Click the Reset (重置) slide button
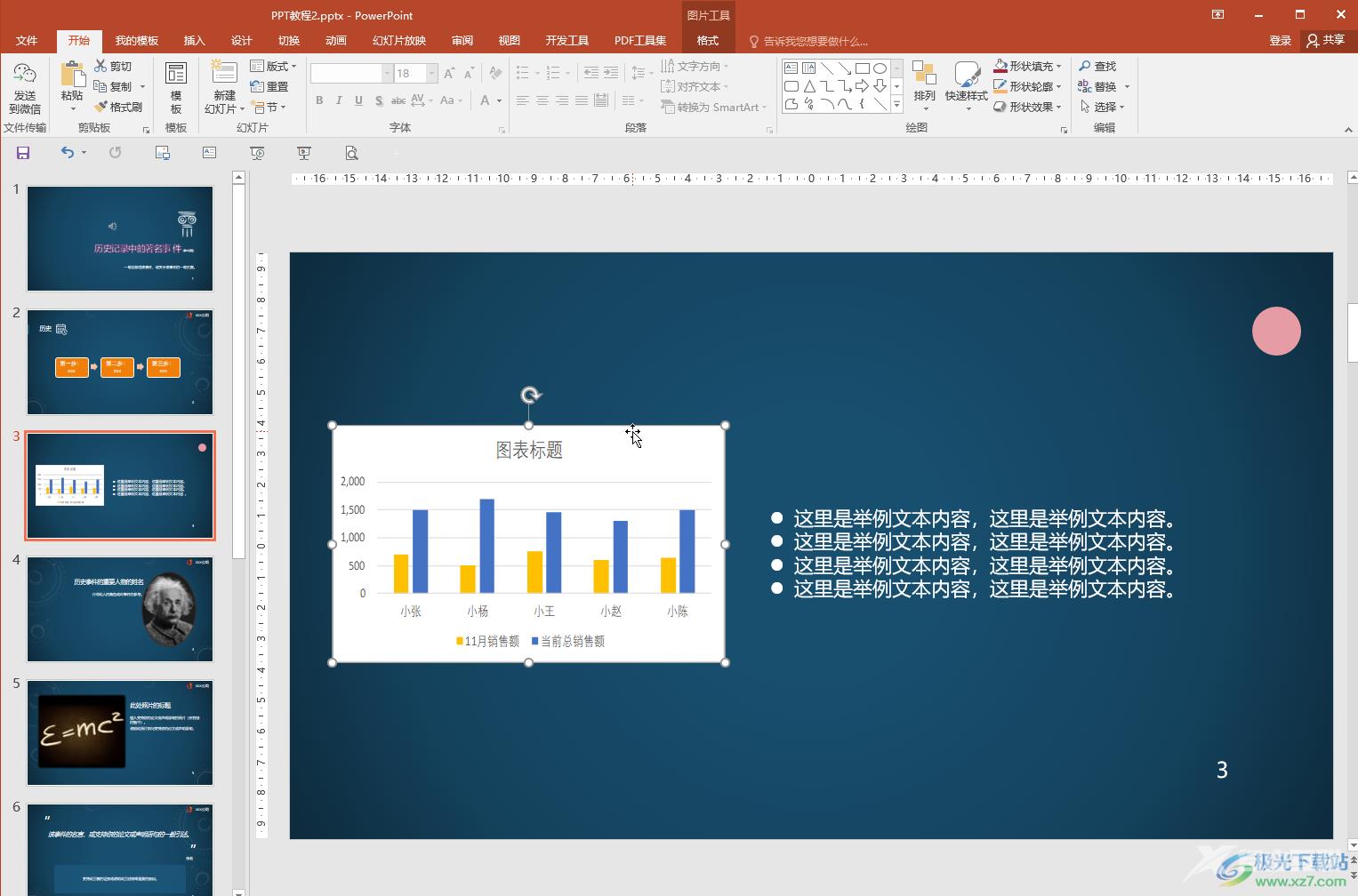The width and height of the screenshot is (1358, 896). coord(269,87)
